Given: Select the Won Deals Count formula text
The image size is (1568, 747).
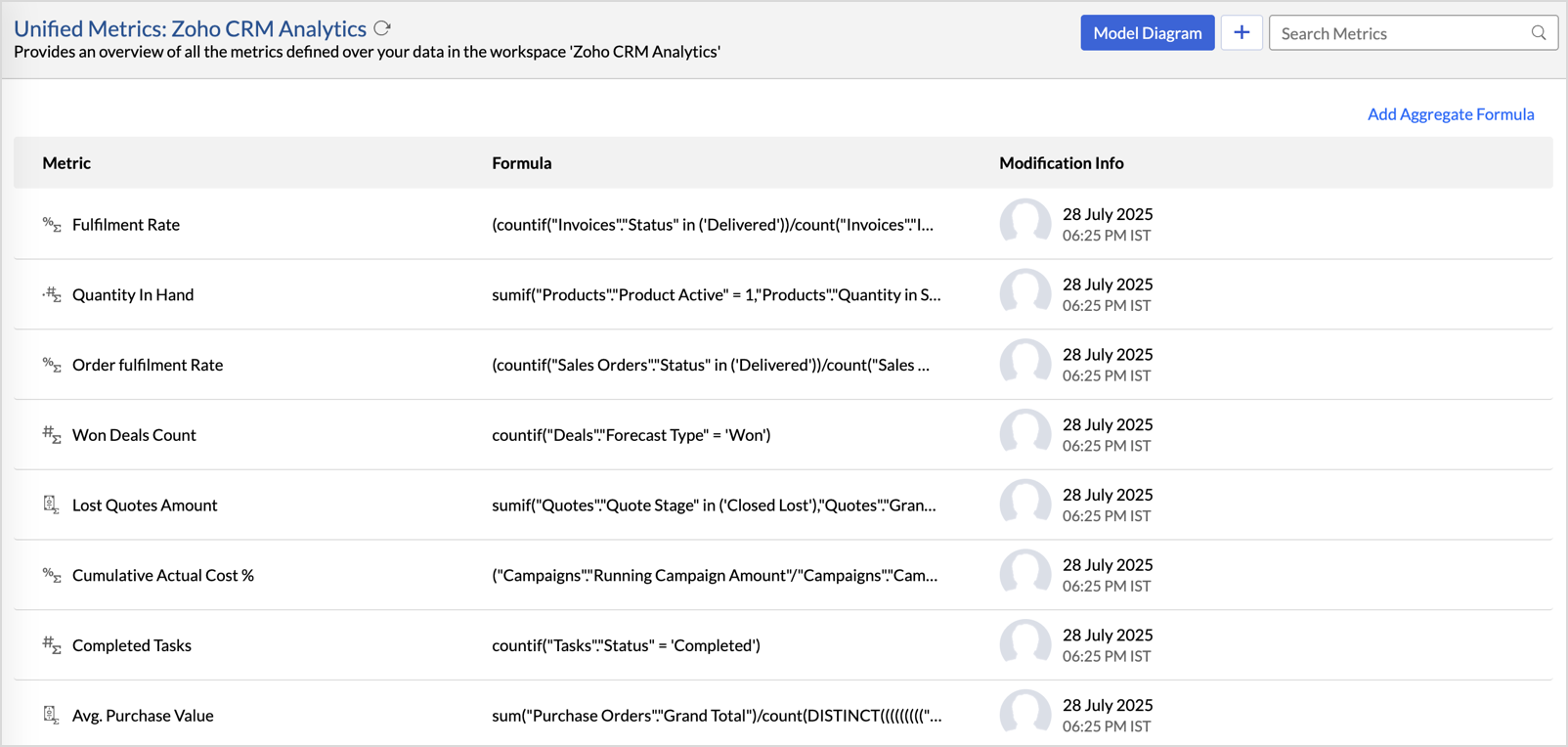Looking at the screenshot, I should pyautogui.click(x=631, y=435).
